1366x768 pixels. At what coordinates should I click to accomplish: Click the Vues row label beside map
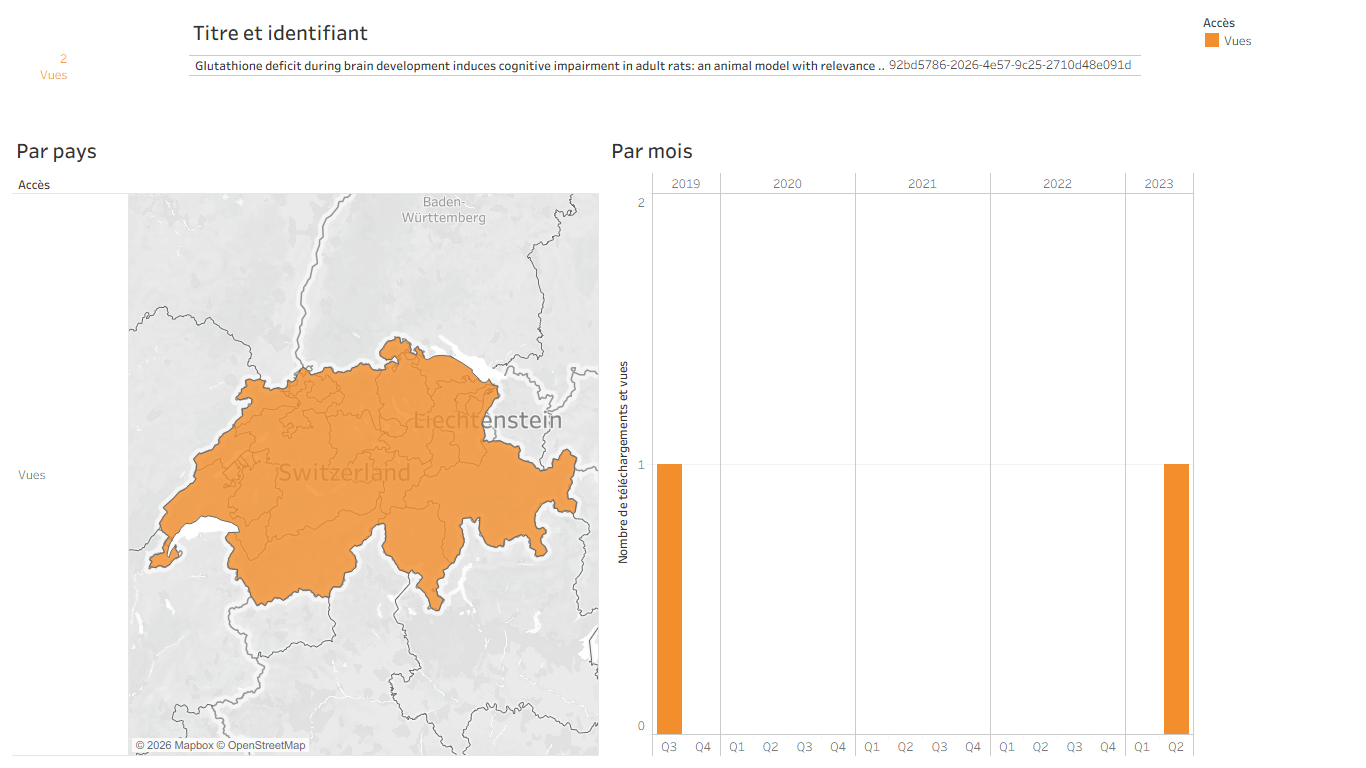tap(32, 475)
